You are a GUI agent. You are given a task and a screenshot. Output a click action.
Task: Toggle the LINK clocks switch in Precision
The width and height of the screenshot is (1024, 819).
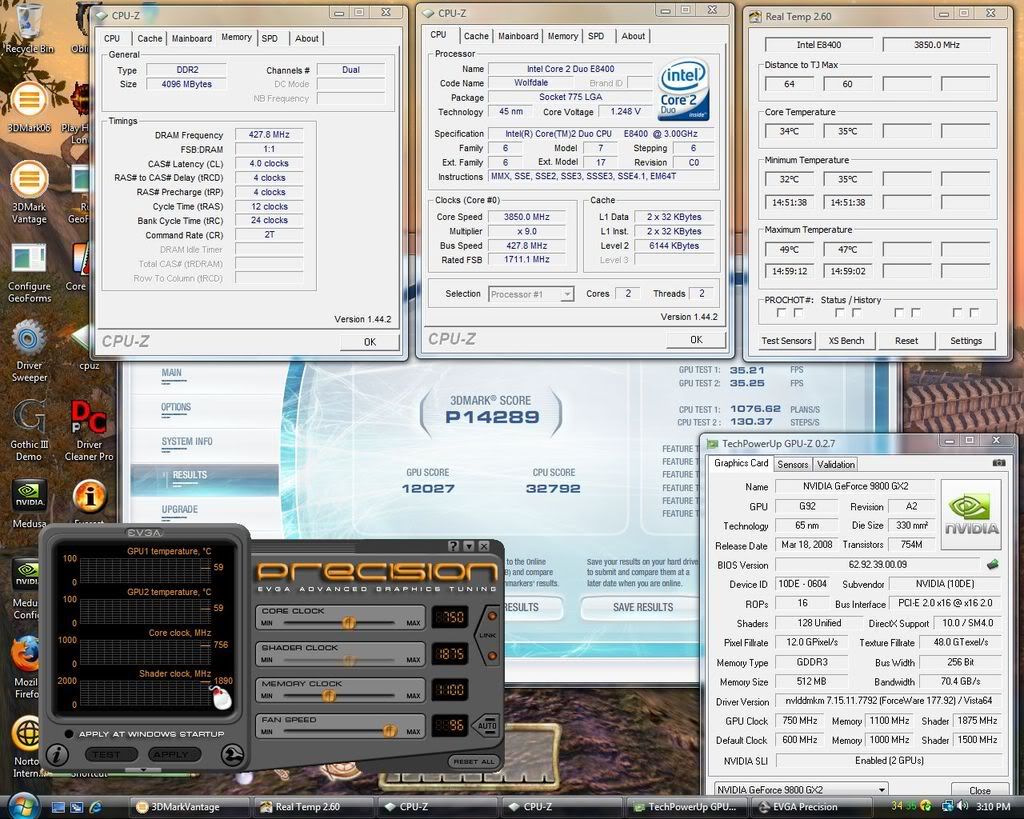pyautogui.click(x=488, y=635)
